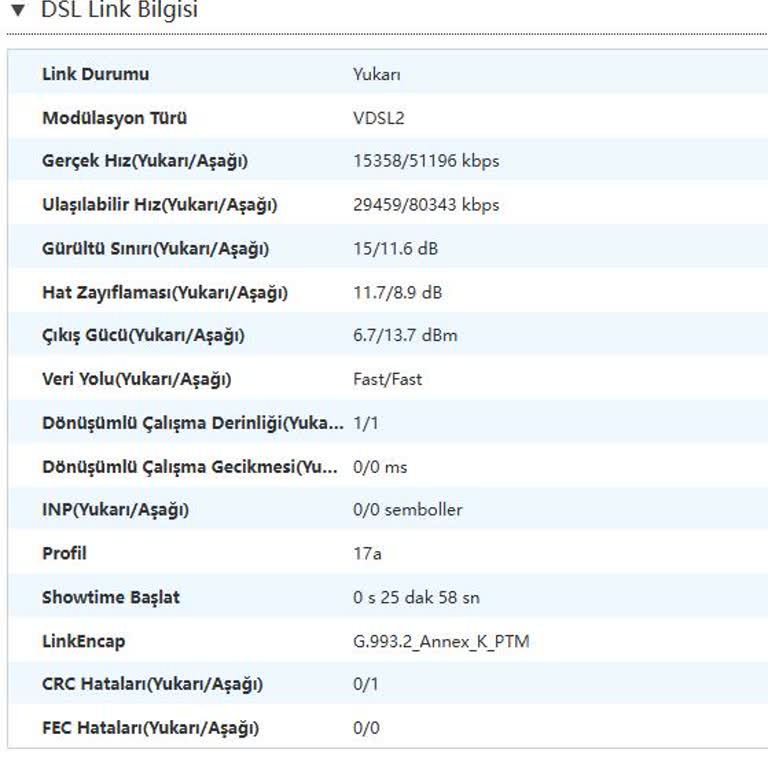Click the Çıkış Gücü(Yukarı/Aşağı) label
This screenshot has width=768, height=768.
pos(143,336)
